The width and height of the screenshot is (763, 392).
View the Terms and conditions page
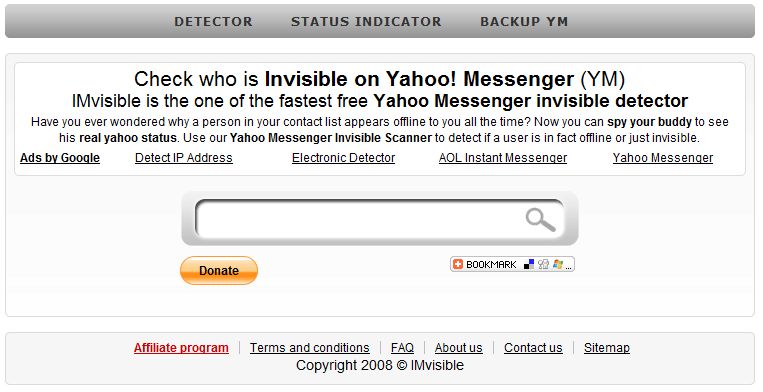[309, 348]
